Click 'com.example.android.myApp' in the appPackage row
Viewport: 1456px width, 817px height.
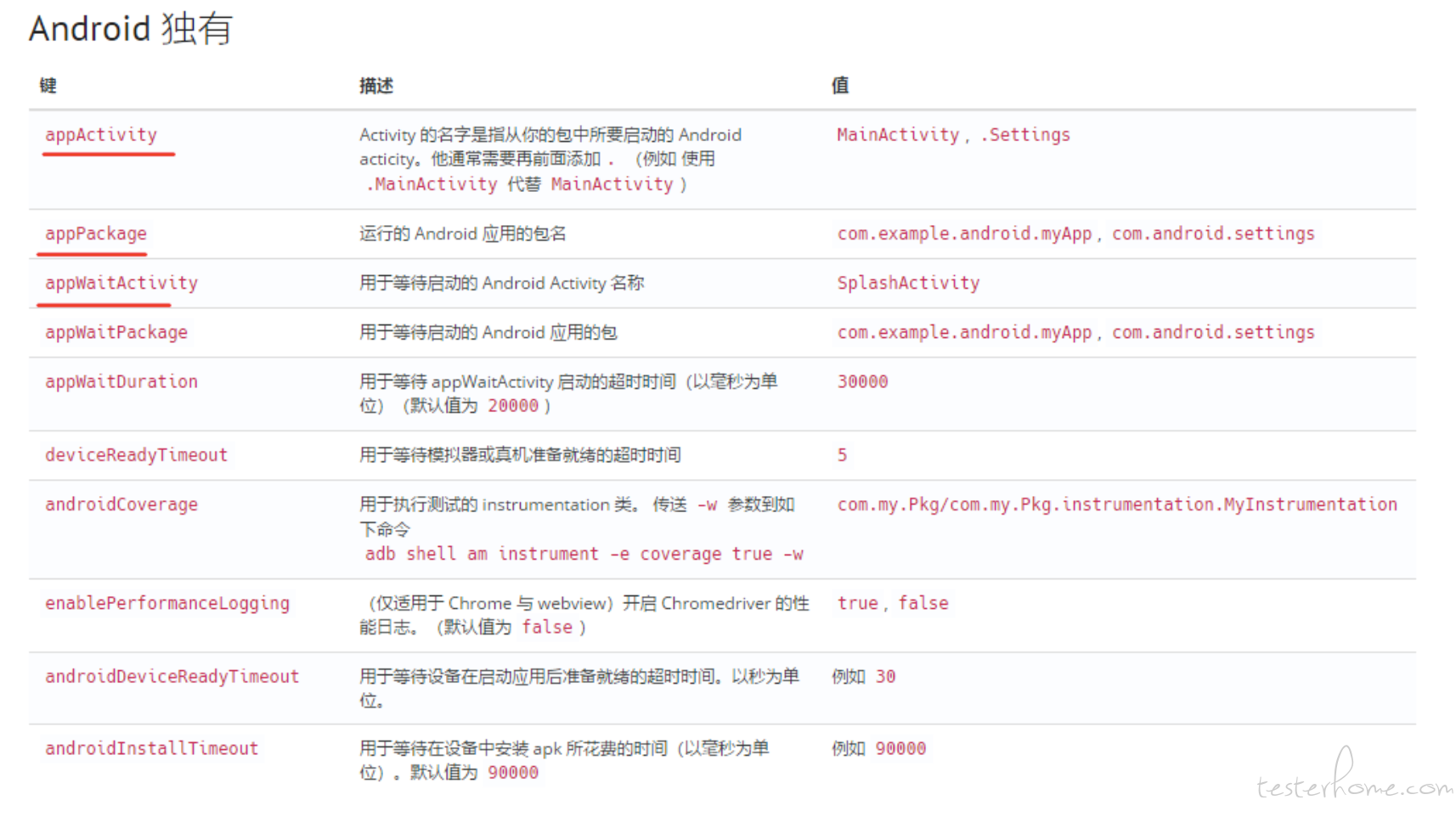964,234
